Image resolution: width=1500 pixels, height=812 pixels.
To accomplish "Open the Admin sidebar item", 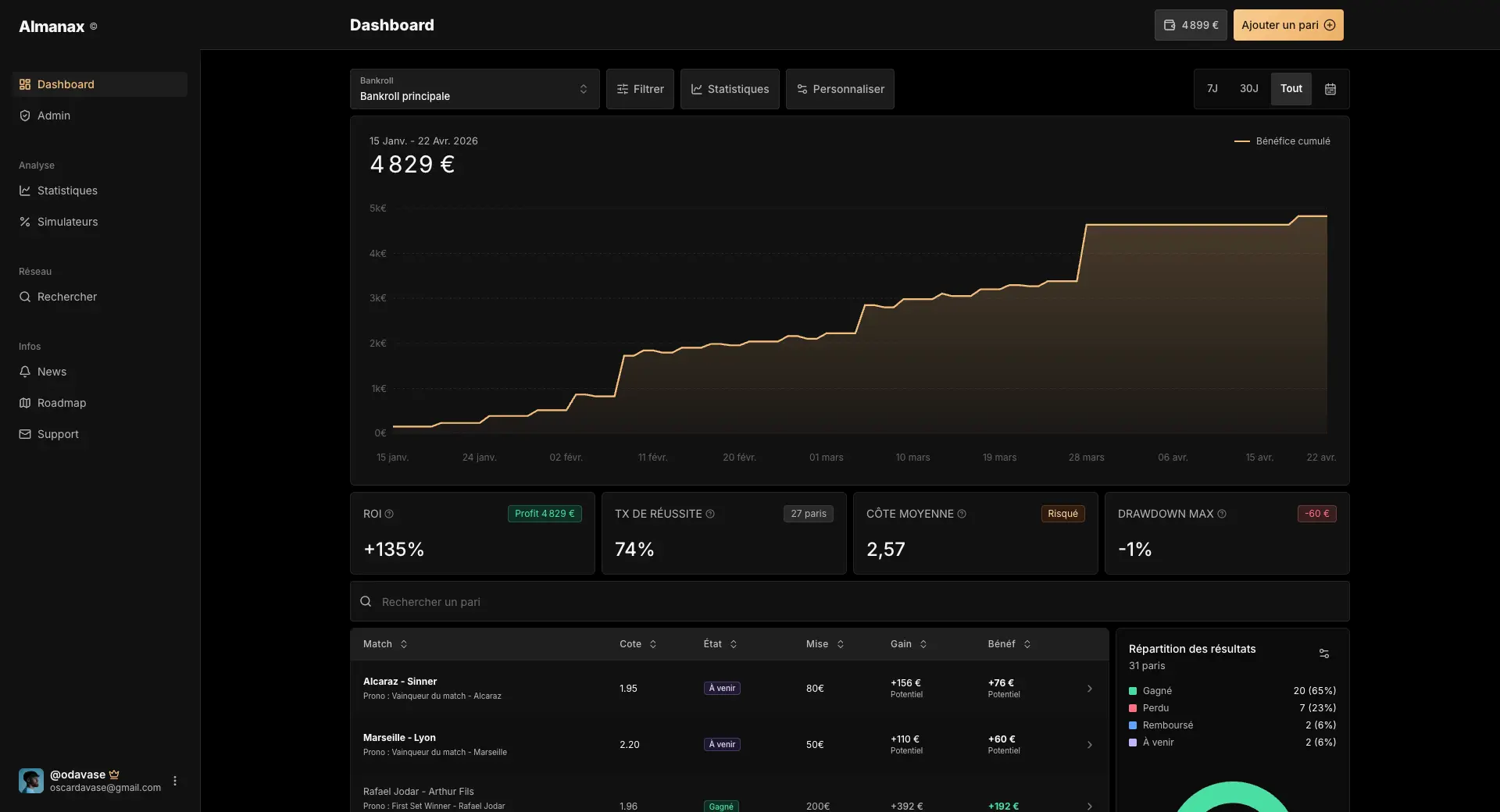I will click(x=99, y=116).
